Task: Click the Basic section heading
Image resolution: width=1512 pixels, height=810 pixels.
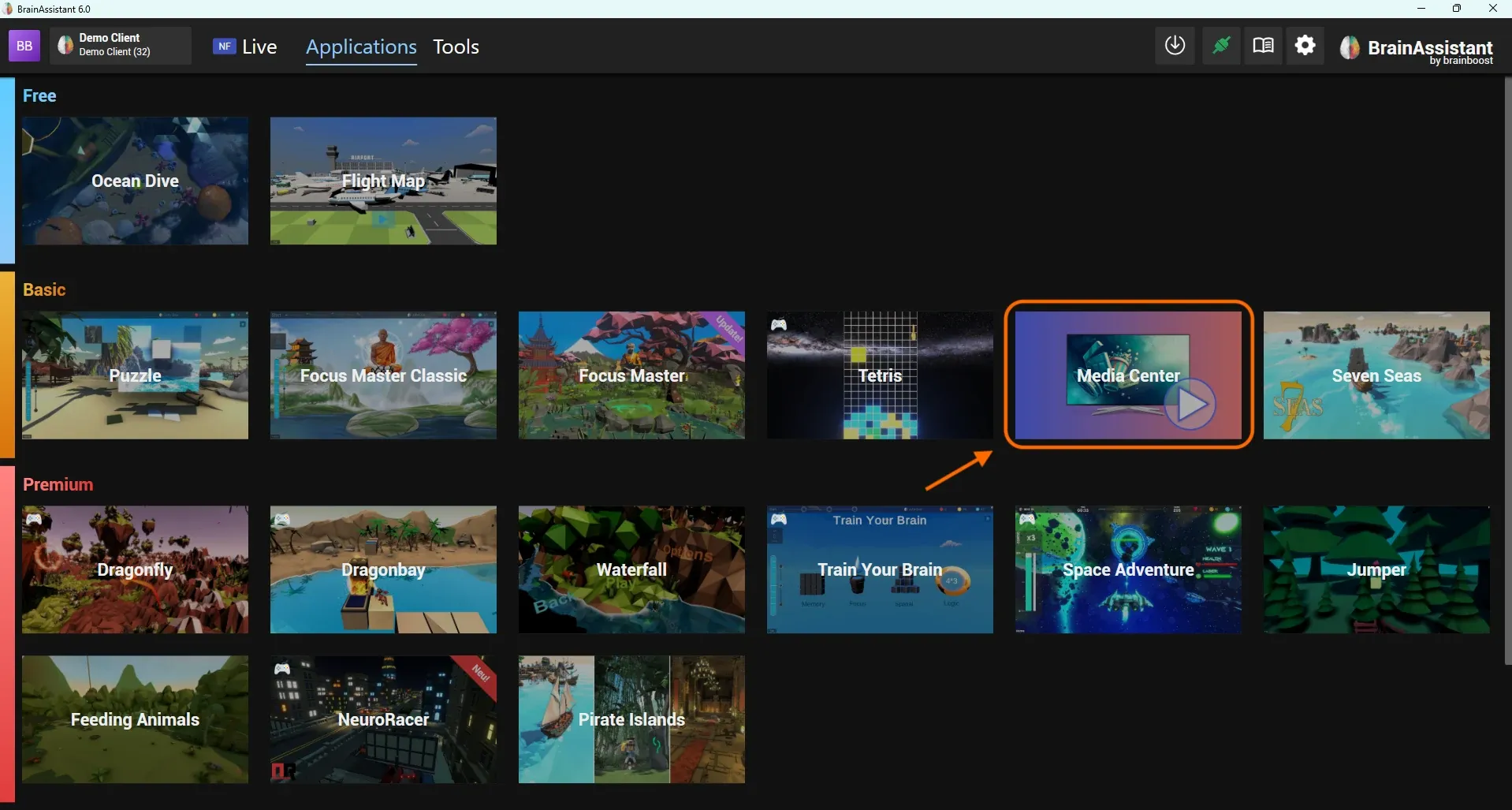Action: click(x=44, y=289)
